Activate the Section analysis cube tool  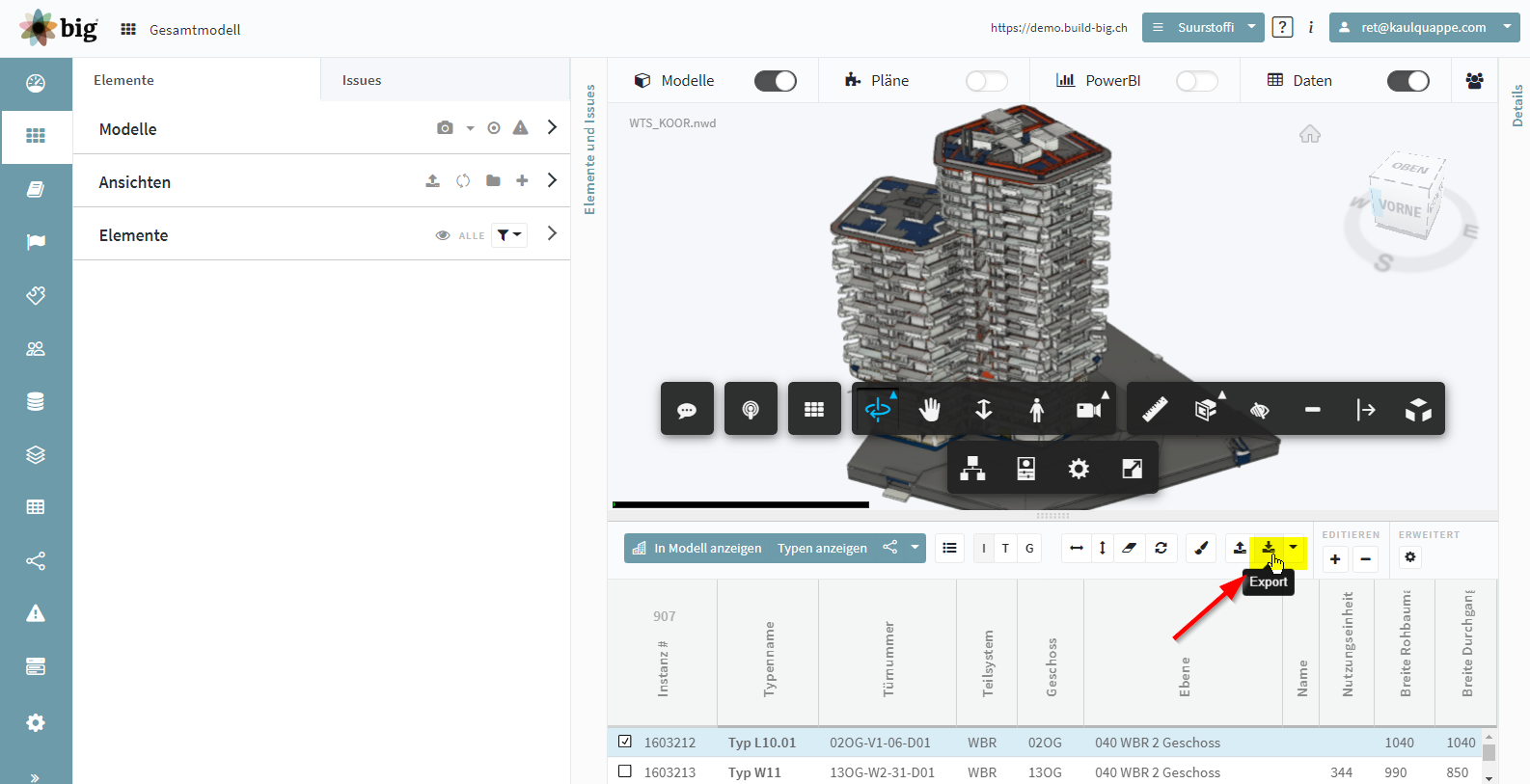(x=1206, y=410)
